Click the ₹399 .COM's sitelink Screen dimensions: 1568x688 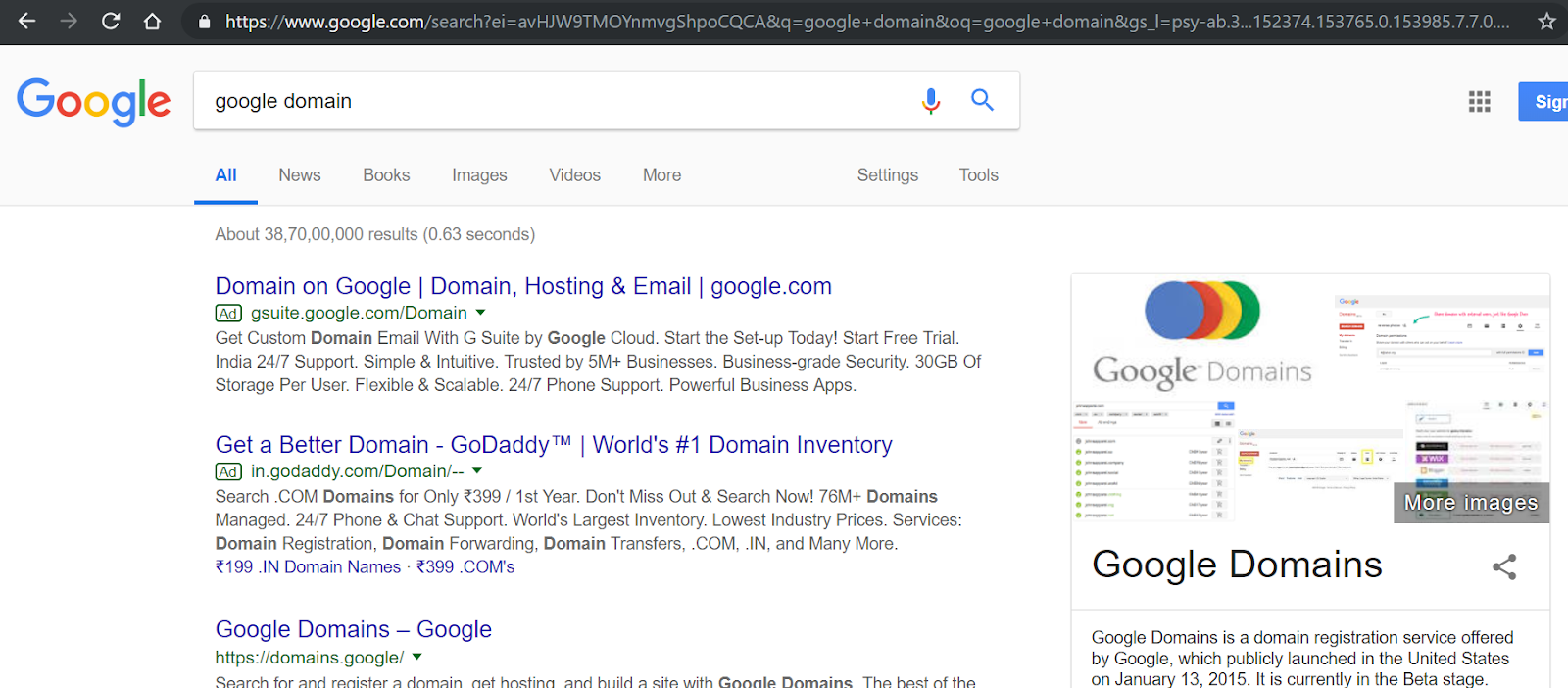click(465, 567)
